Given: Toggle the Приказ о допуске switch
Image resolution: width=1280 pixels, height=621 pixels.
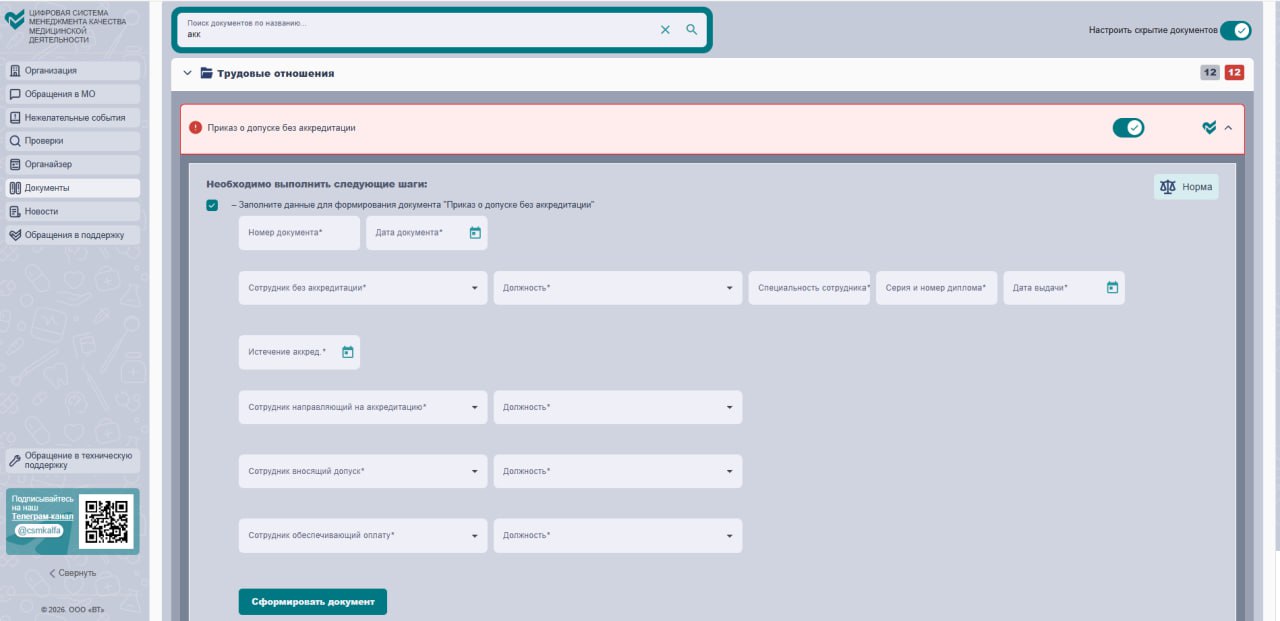Looking at the screenshot, I should point(1128,128).
